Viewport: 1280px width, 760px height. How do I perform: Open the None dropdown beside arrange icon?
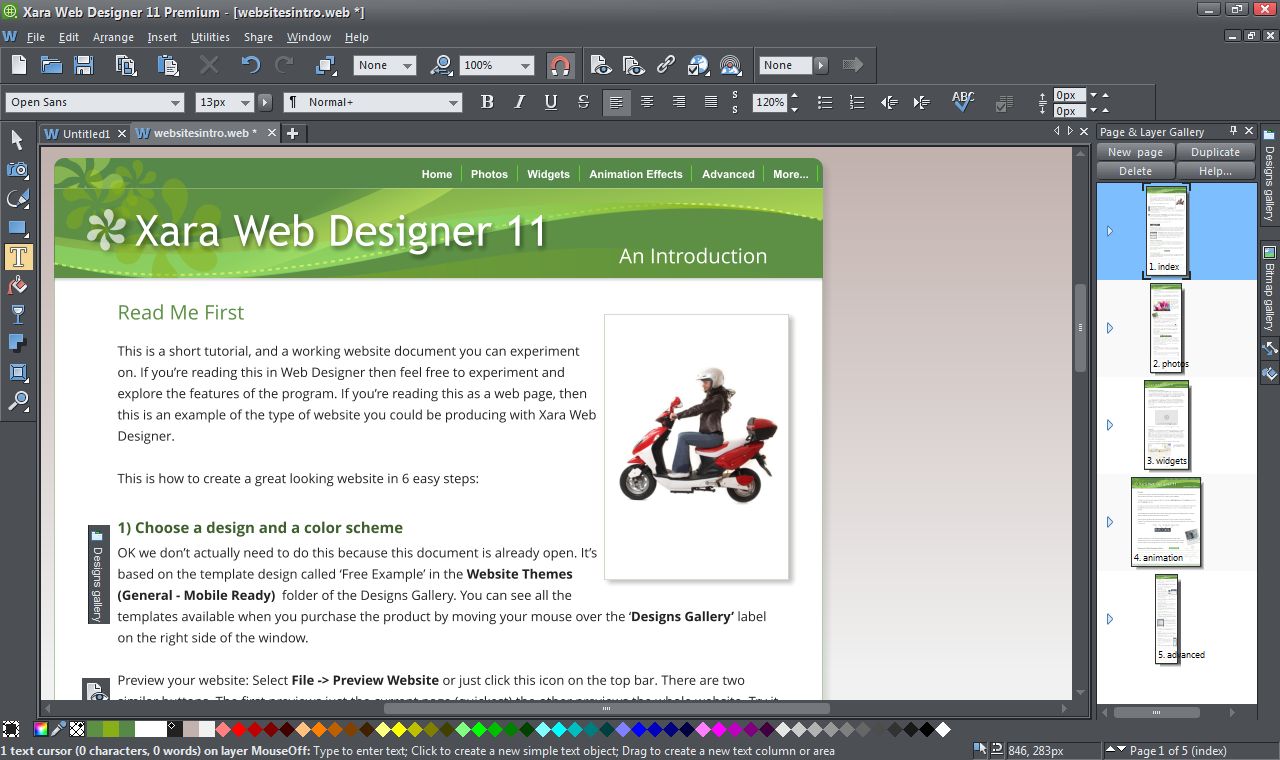[408, 65]
